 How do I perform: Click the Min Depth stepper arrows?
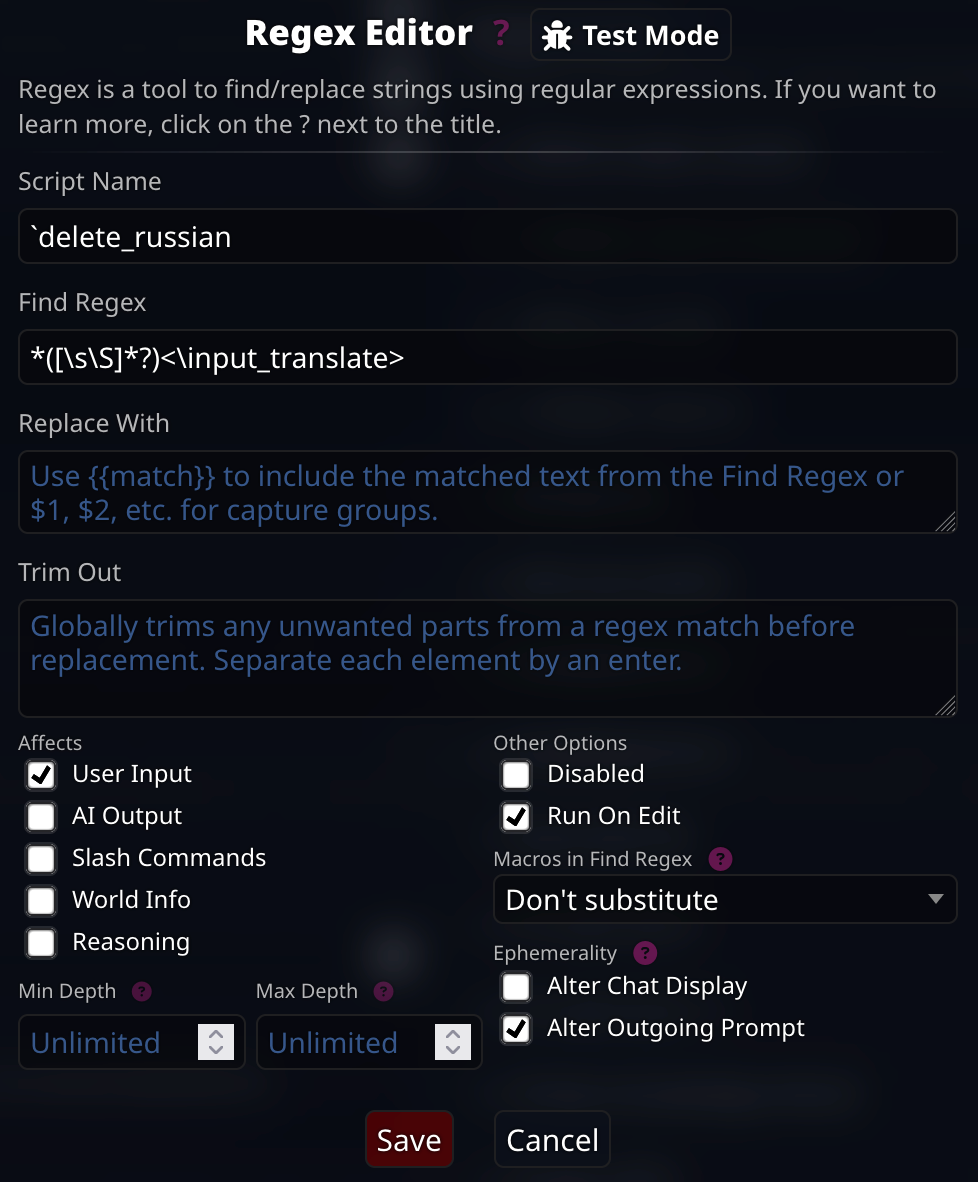point(216,1042)
